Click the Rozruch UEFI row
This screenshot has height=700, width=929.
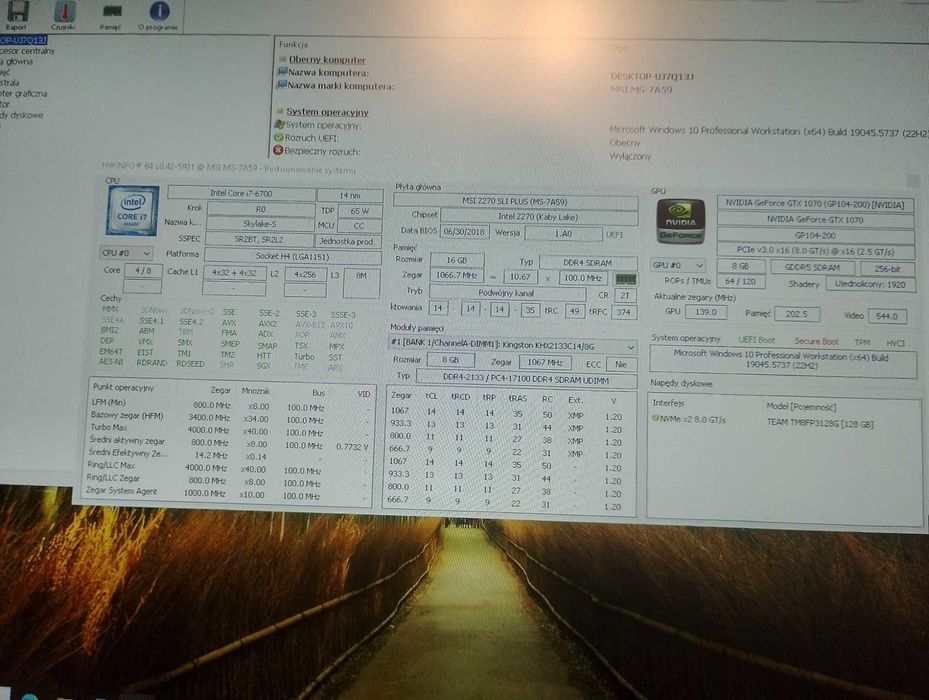312,138
